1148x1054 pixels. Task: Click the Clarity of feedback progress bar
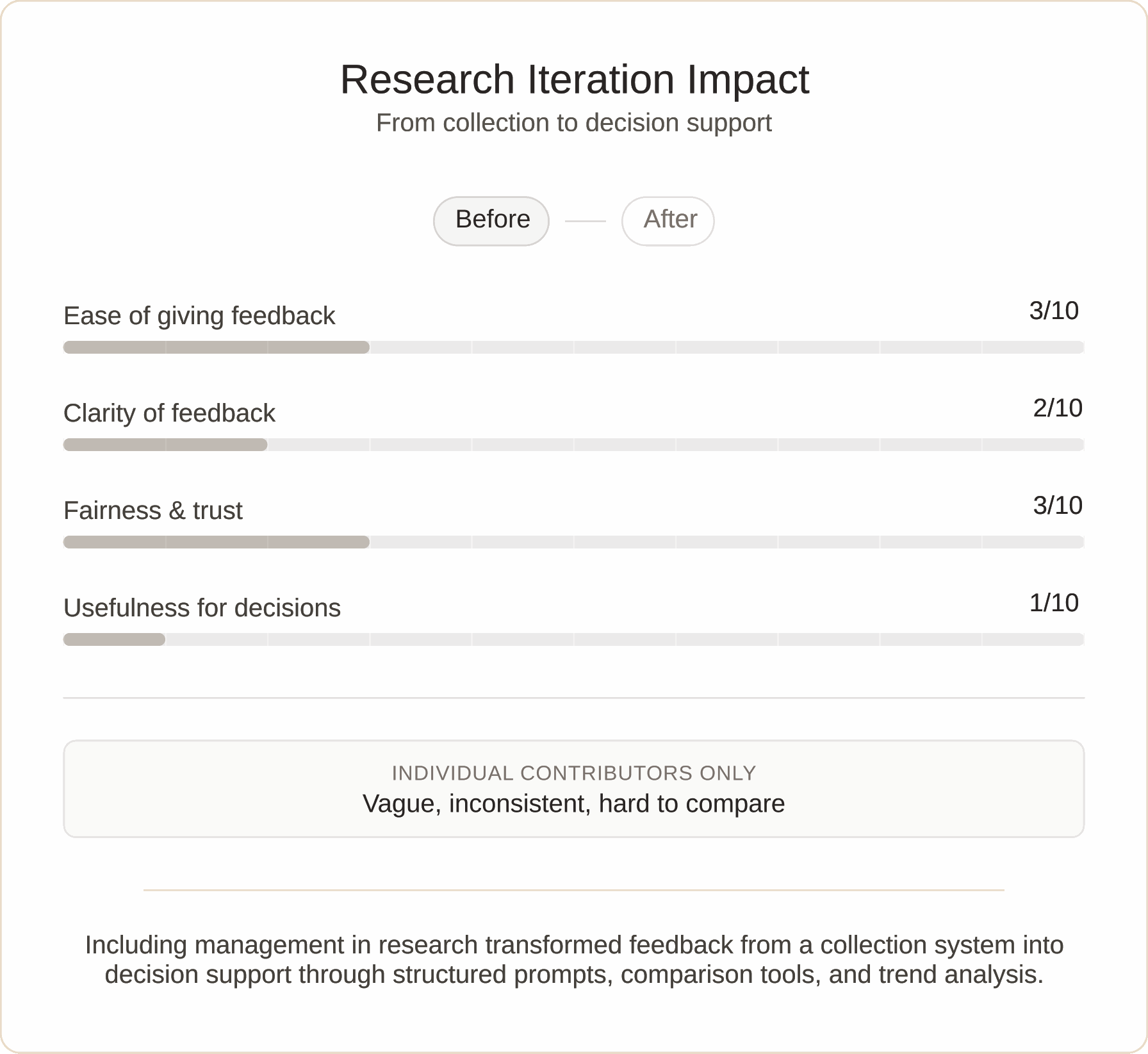(573, 445)
